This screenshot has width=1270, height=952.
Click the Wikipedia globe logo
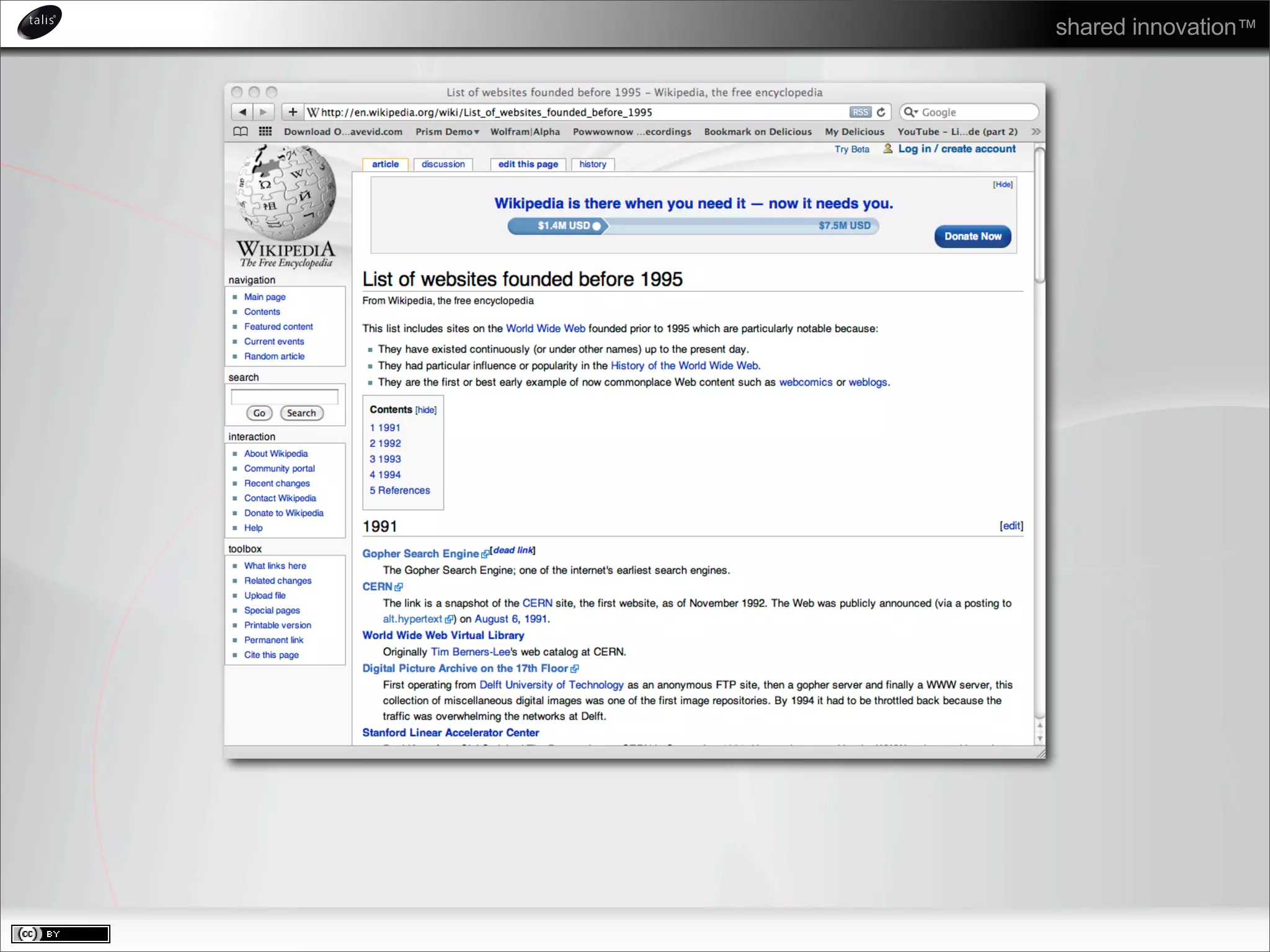[x=286, y=193]
